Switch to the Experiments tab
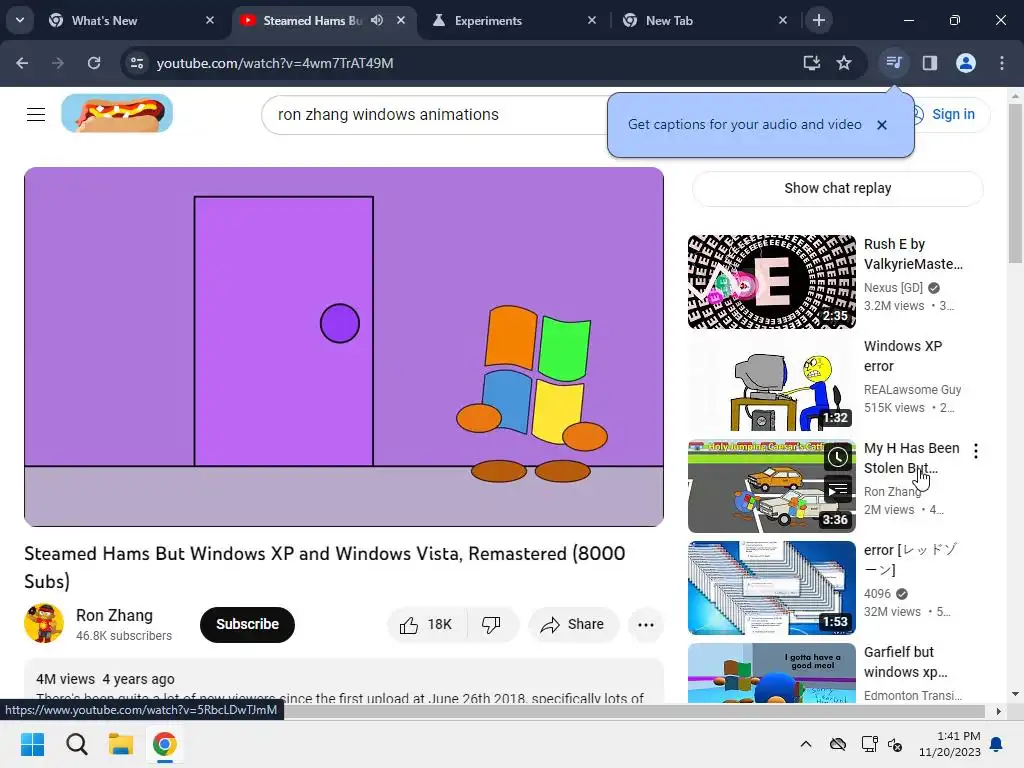Image resolution: width=1024 pixels, height=768 pixels. click(515, 20)
